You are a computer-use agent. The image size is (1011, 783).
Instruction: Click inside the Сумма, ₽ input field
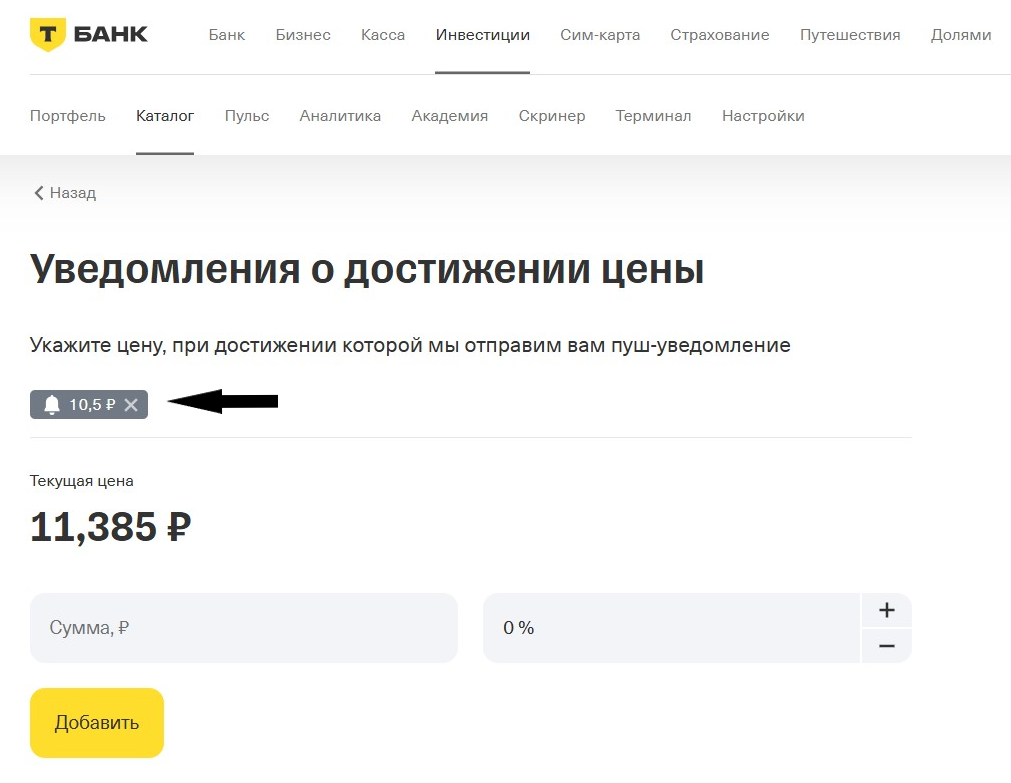tap(243, 627)
